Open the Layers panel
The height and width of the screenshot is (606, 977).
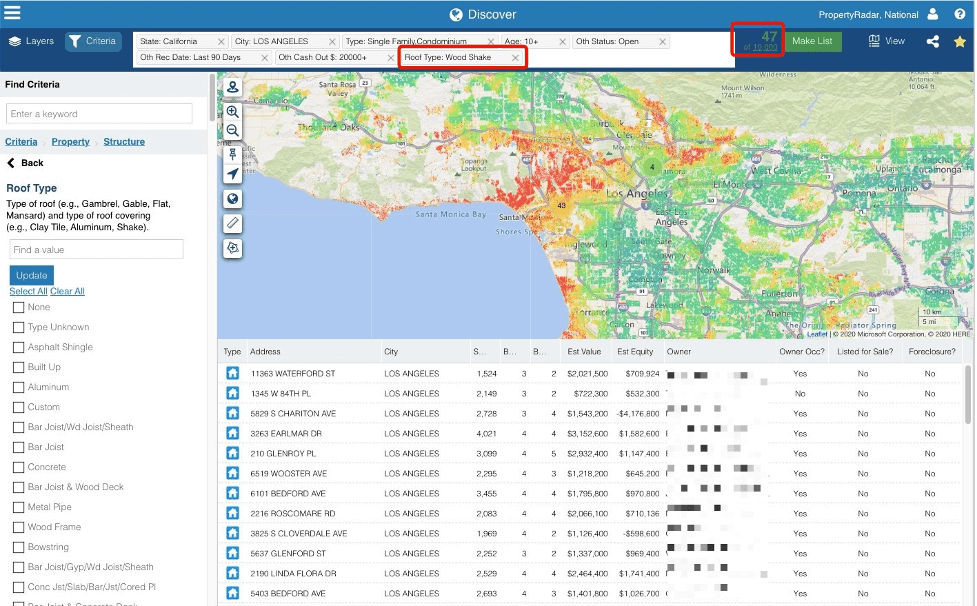(x=31, y=41)
